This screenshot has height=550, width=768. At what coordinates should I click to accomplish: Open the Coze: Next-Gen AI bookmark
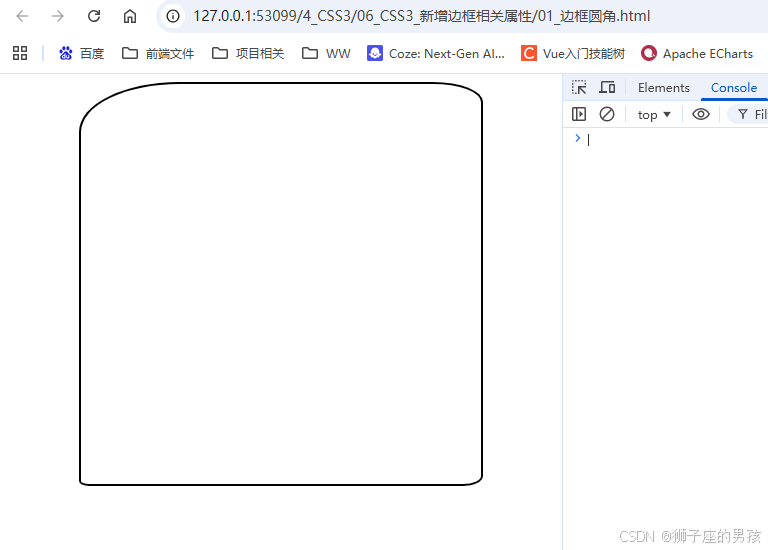coord(435,53)
